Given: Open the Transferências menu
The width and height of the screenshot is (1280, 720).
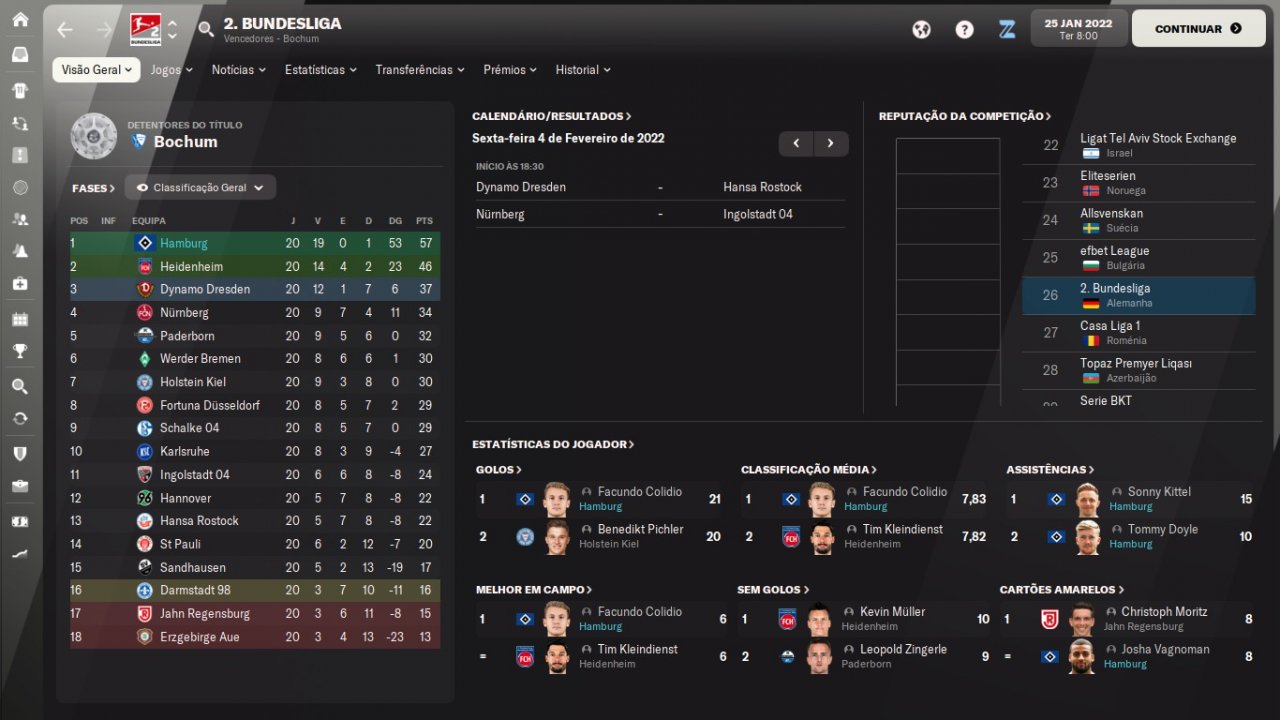Looking at the screenshot, I should [x=420, y=70].
